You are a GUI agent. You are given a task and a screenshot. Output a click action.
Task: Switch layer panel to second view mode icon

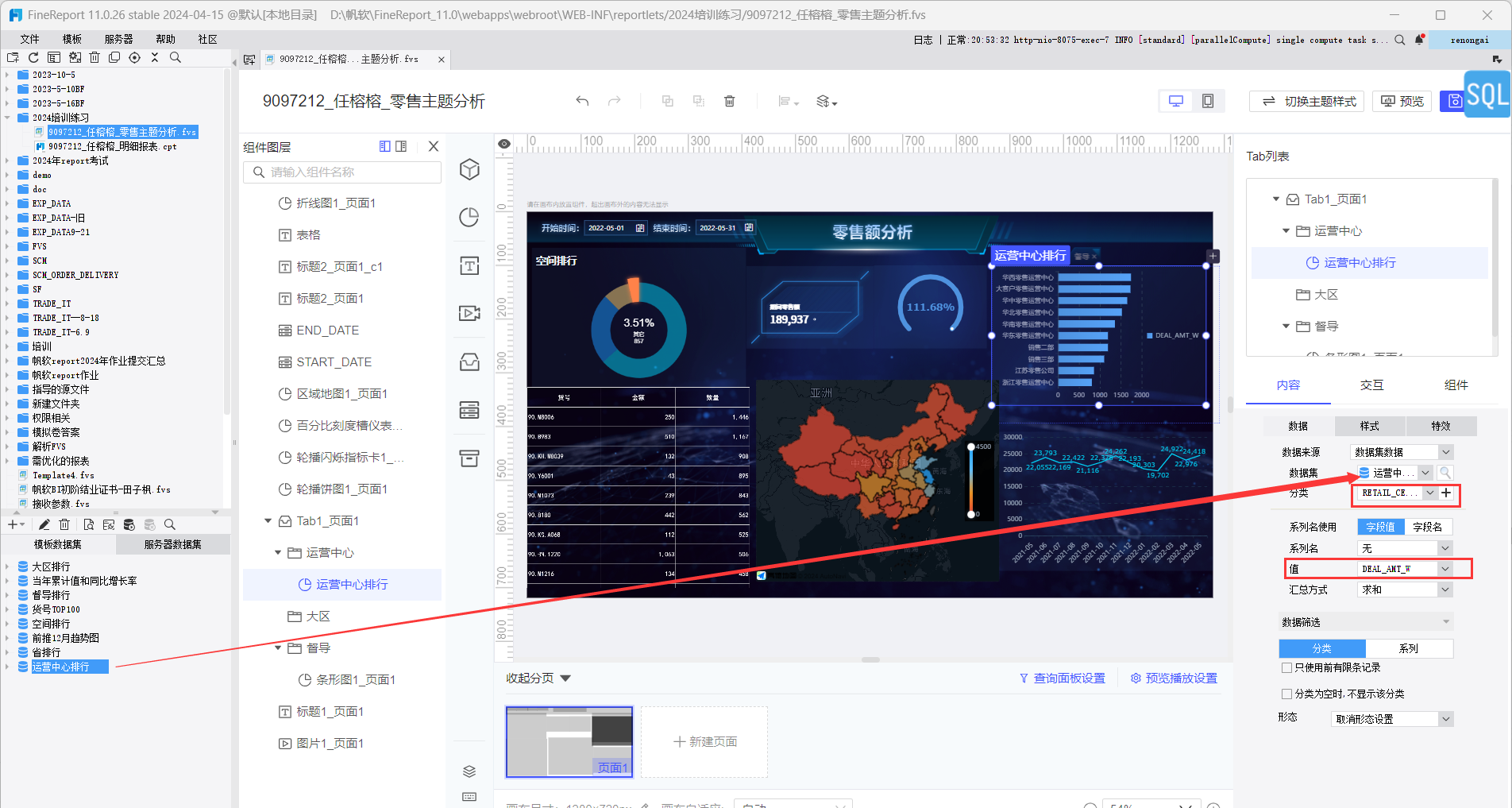tap(401, 146)
